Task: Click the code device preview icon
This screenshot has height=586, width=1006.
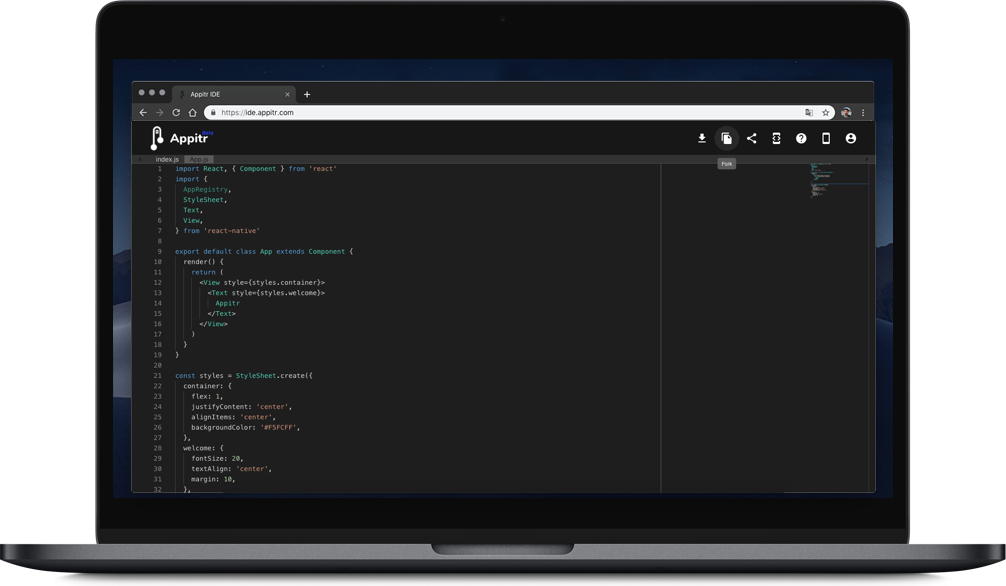Action: (x=776, y=138)
